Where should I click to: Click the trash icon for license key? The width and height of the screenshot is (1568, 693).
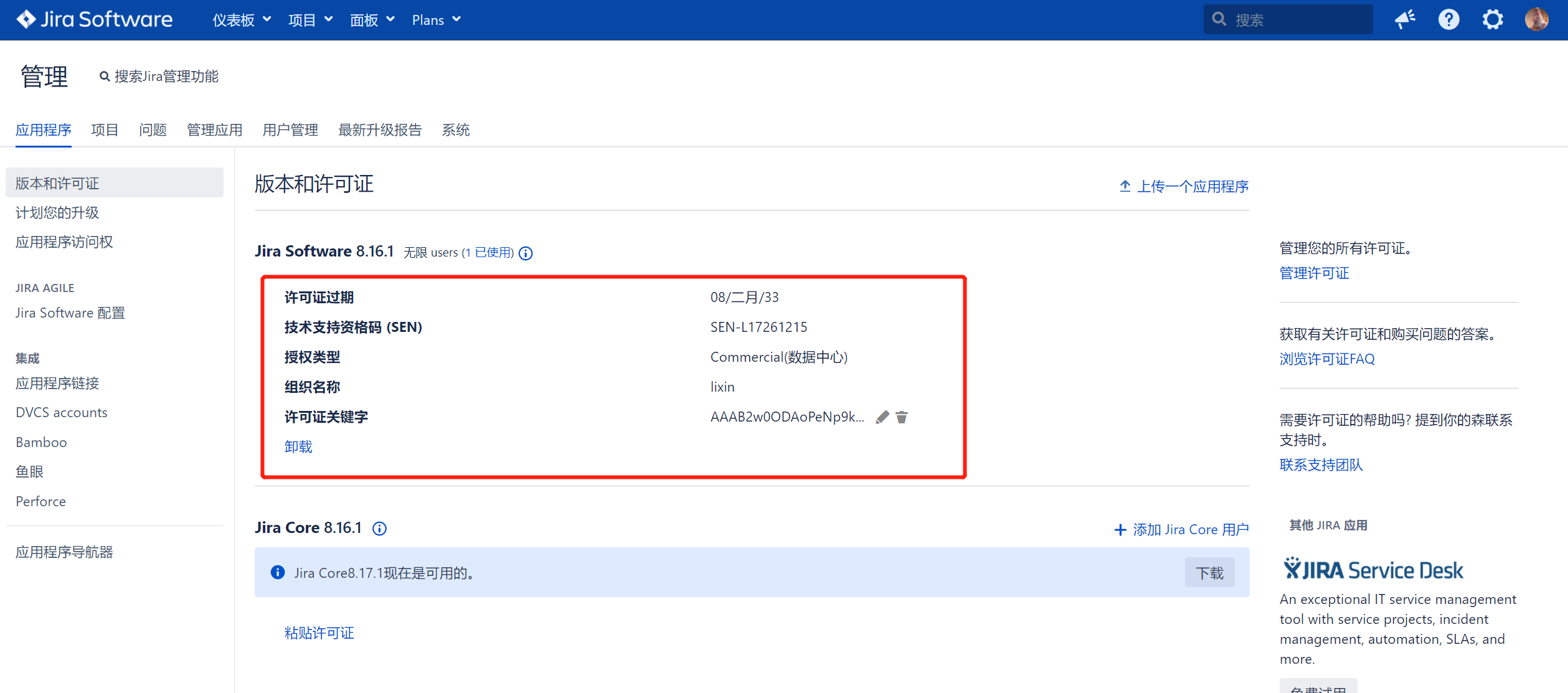point(902,417)
